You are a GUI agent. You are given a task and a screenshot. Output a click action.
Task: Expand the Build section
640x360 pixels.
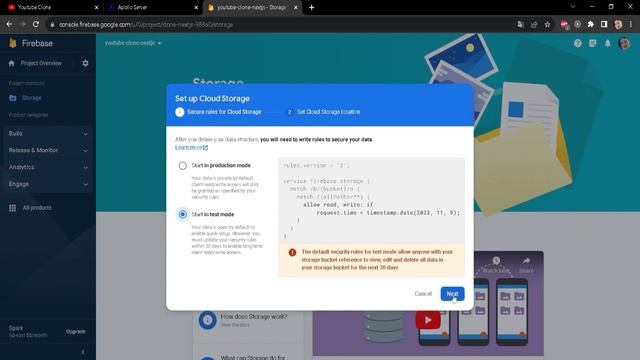click(x=48, y=133)
